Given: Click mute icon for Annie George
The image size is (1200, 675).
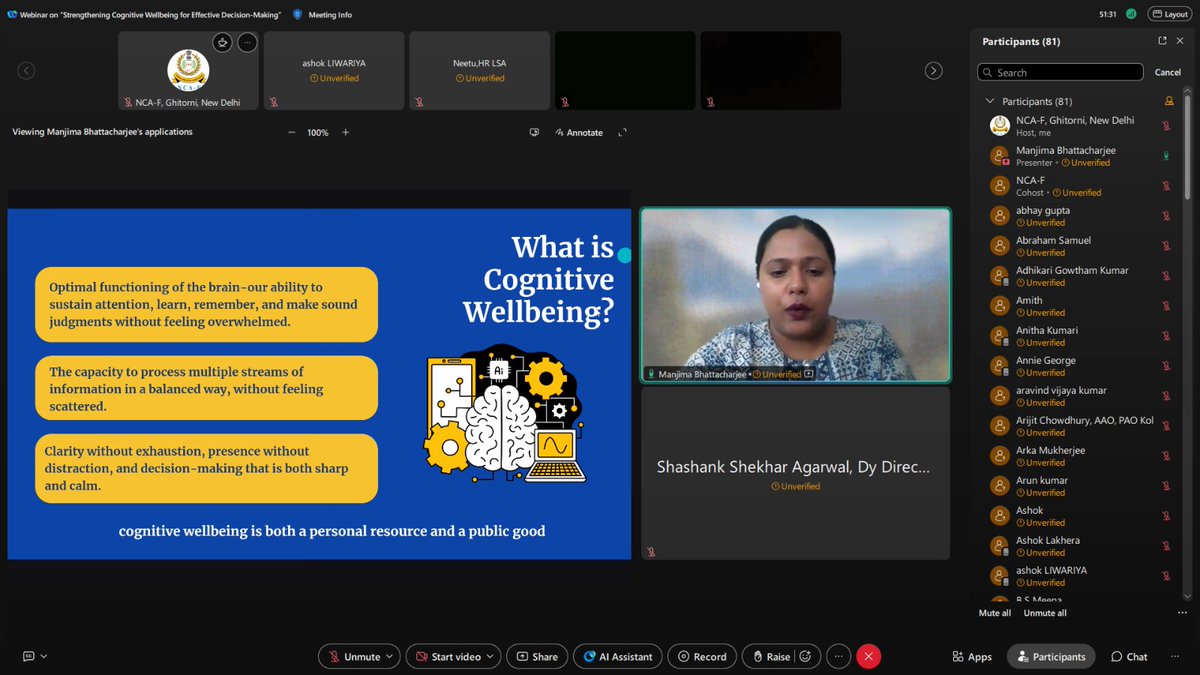Looking at the screenshot, I should tap(1165, 366).
